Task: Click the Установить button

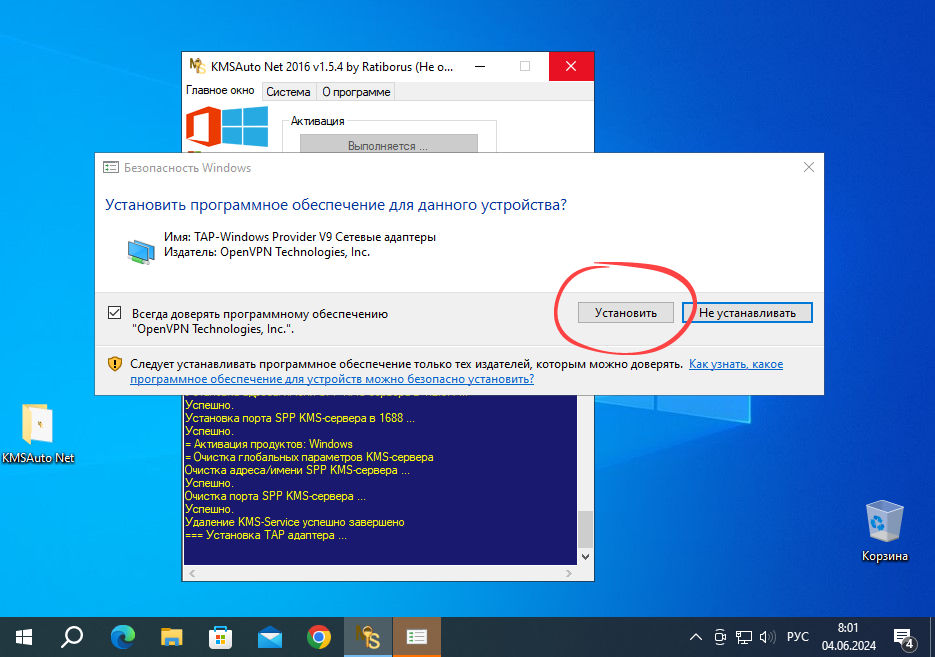Action: [626, 312]
